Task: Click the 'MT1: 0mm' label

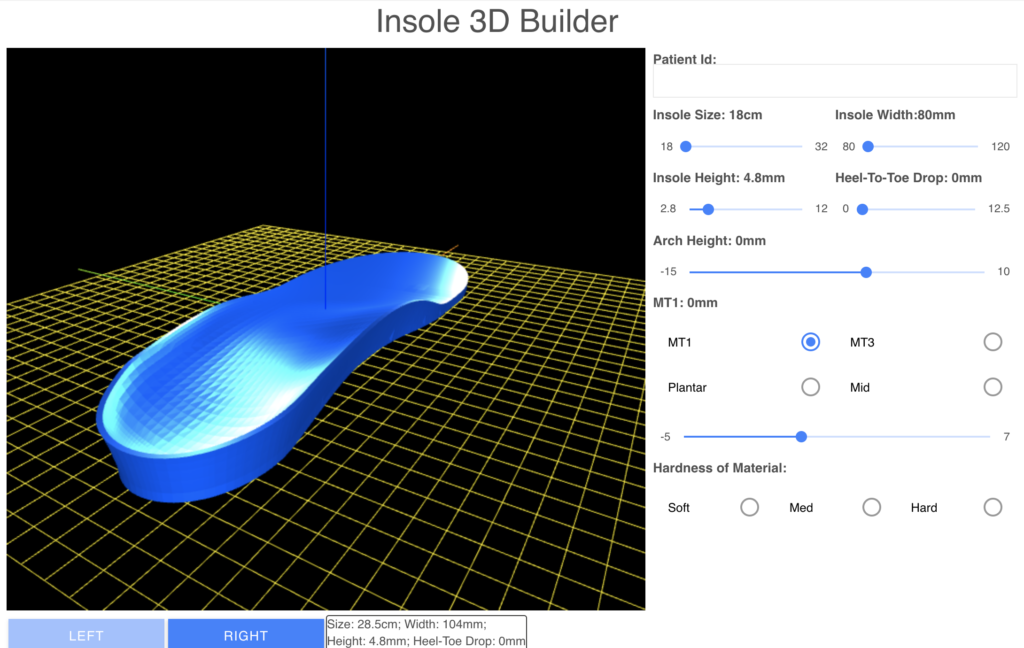Action: click(x=685, y=302)
